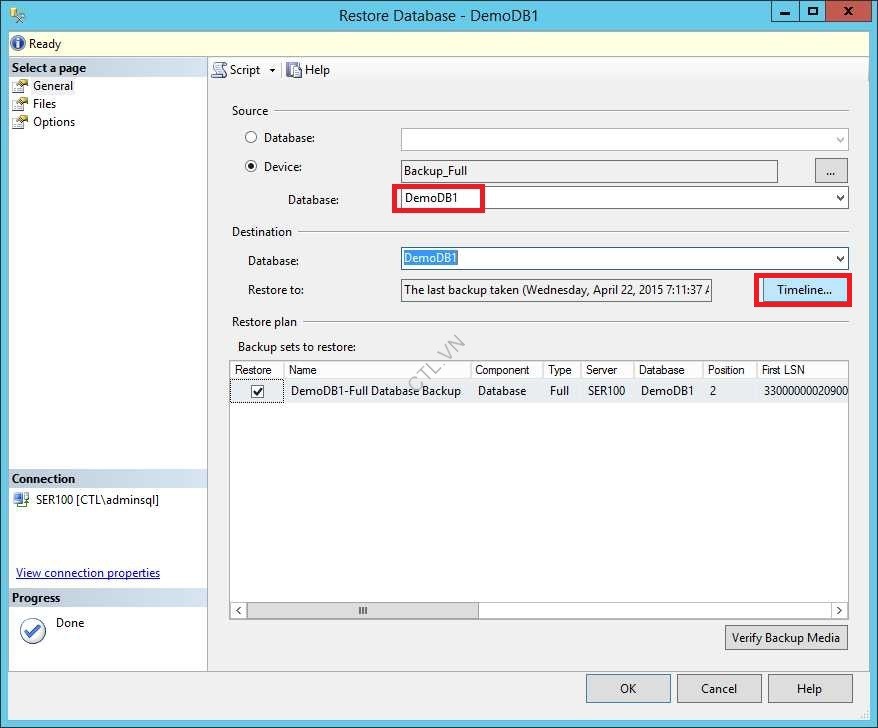Click Verify Backup Media
Image resolution: width=878 pixels, height=728 pixels.
pos(786,637)
